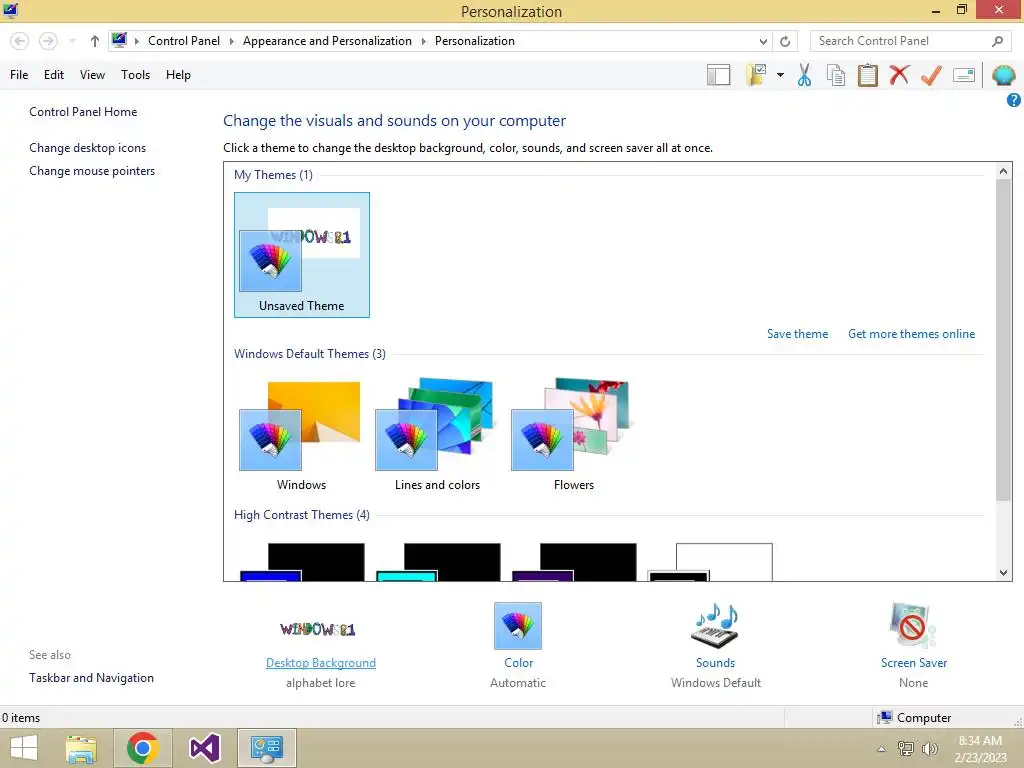Open Color settings link

(519, 663)
